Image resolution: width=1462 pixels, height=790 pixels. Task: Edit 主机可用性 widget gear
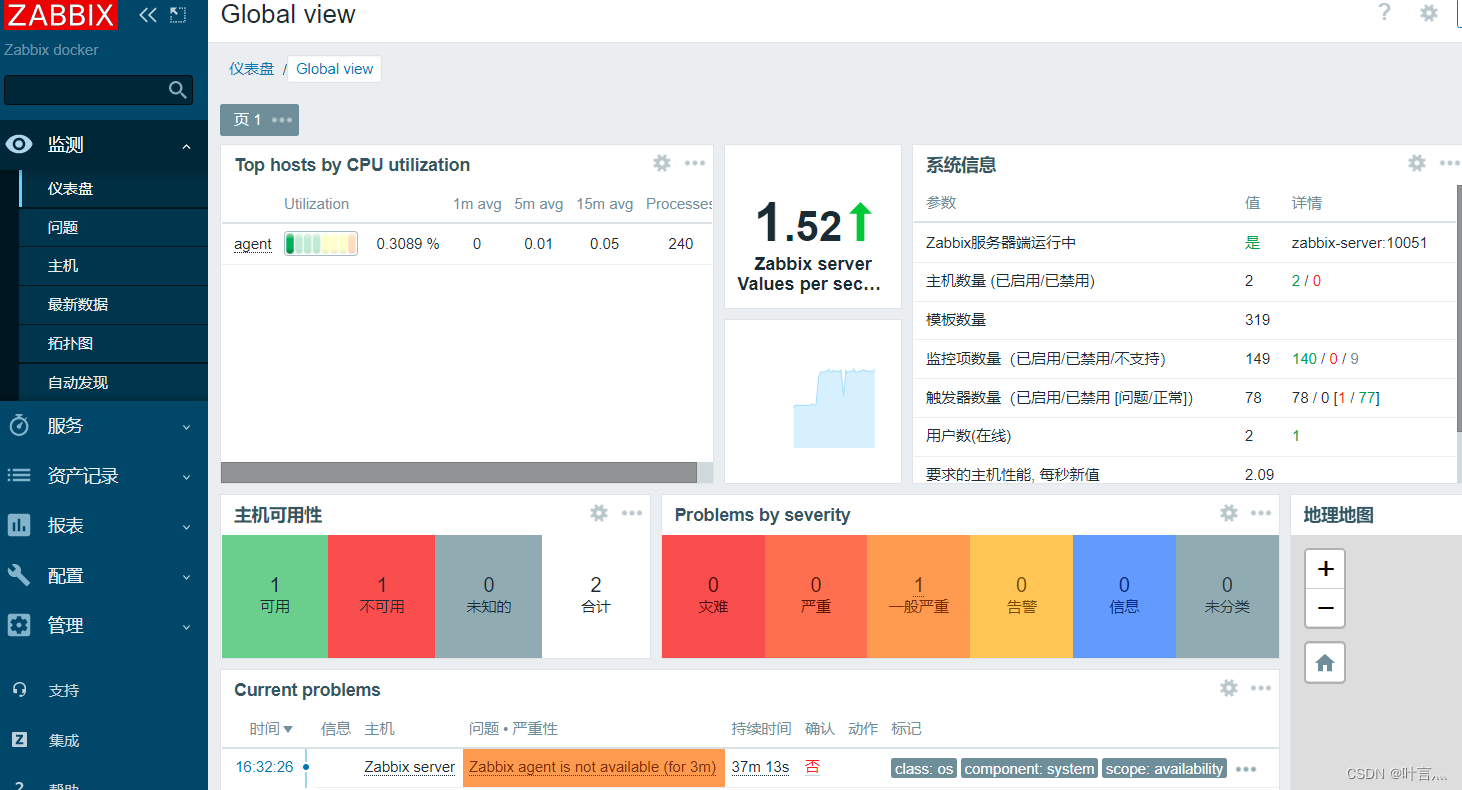[x=599, y=513]
